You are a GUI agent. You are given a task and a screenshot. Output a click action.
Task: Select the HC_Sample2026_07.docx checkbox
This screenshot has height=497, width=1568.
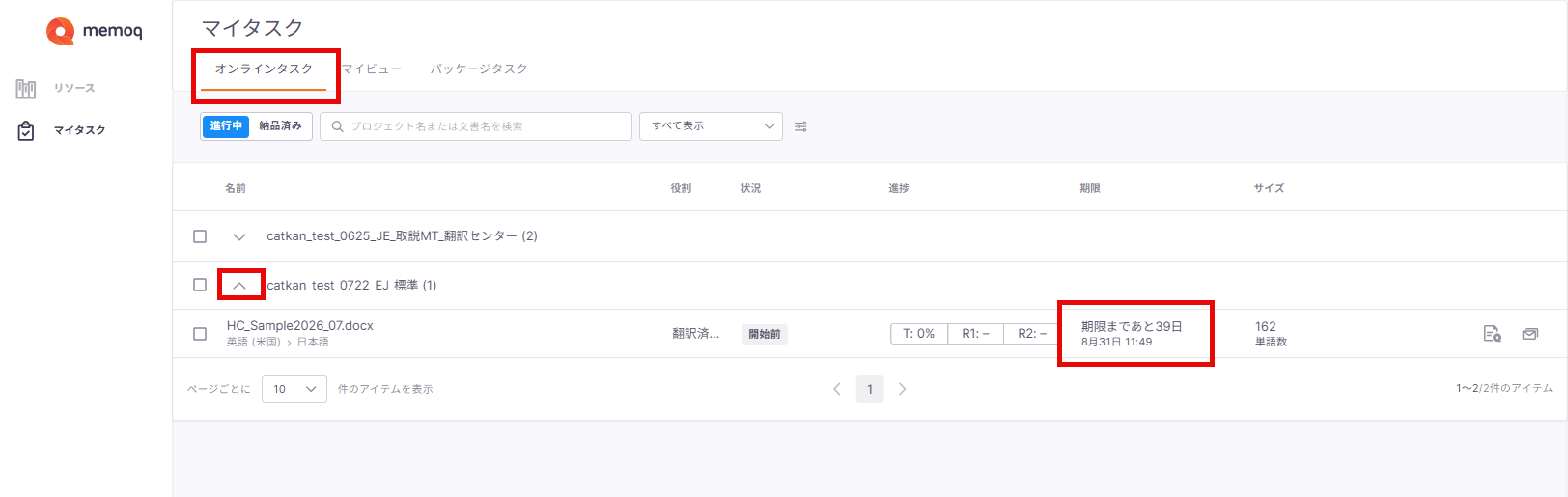pyautogui.click(x=200, y=334)
